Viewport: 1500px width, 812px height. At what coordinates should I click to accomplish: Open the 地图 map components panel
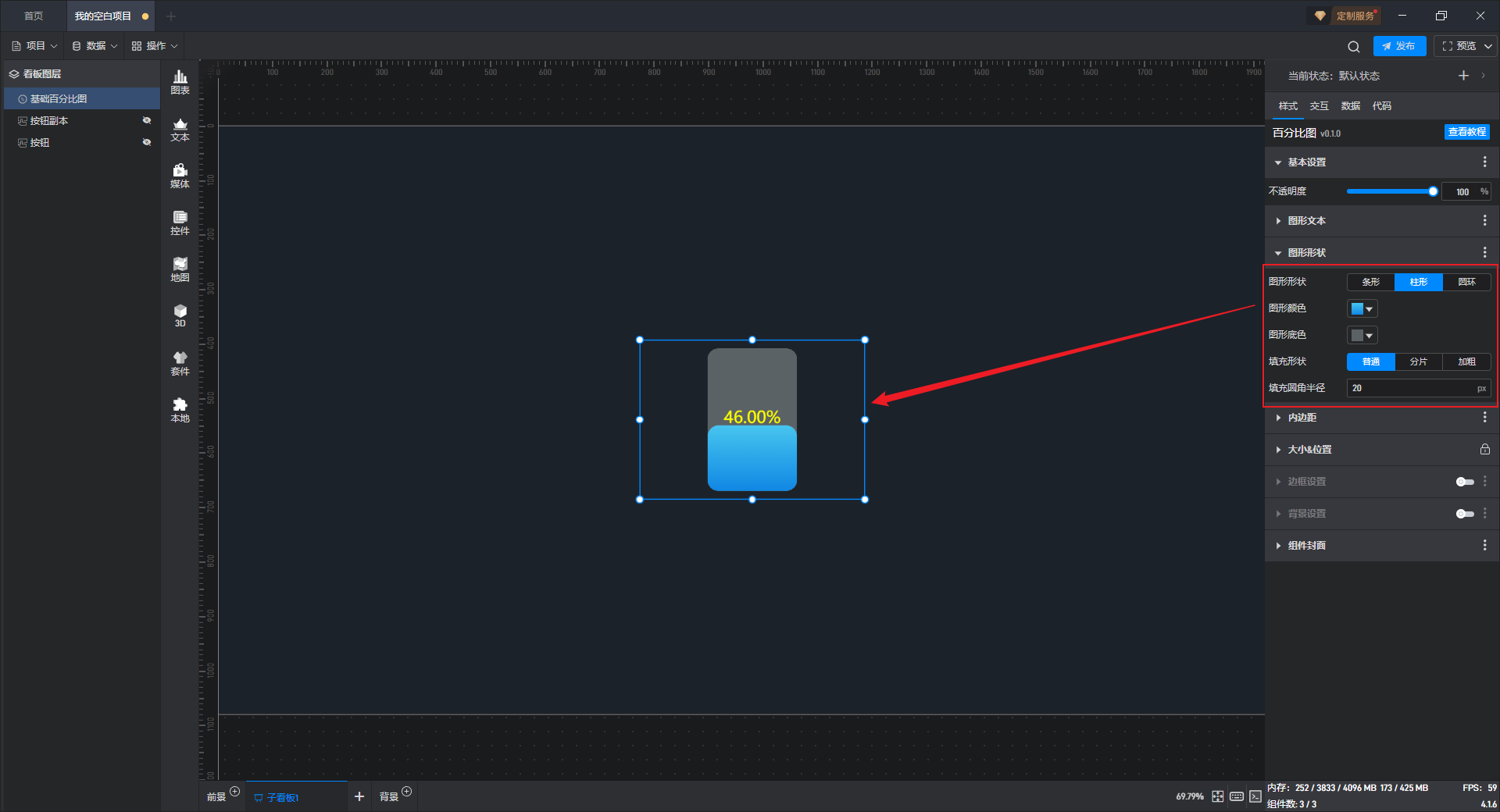[180, 270]
